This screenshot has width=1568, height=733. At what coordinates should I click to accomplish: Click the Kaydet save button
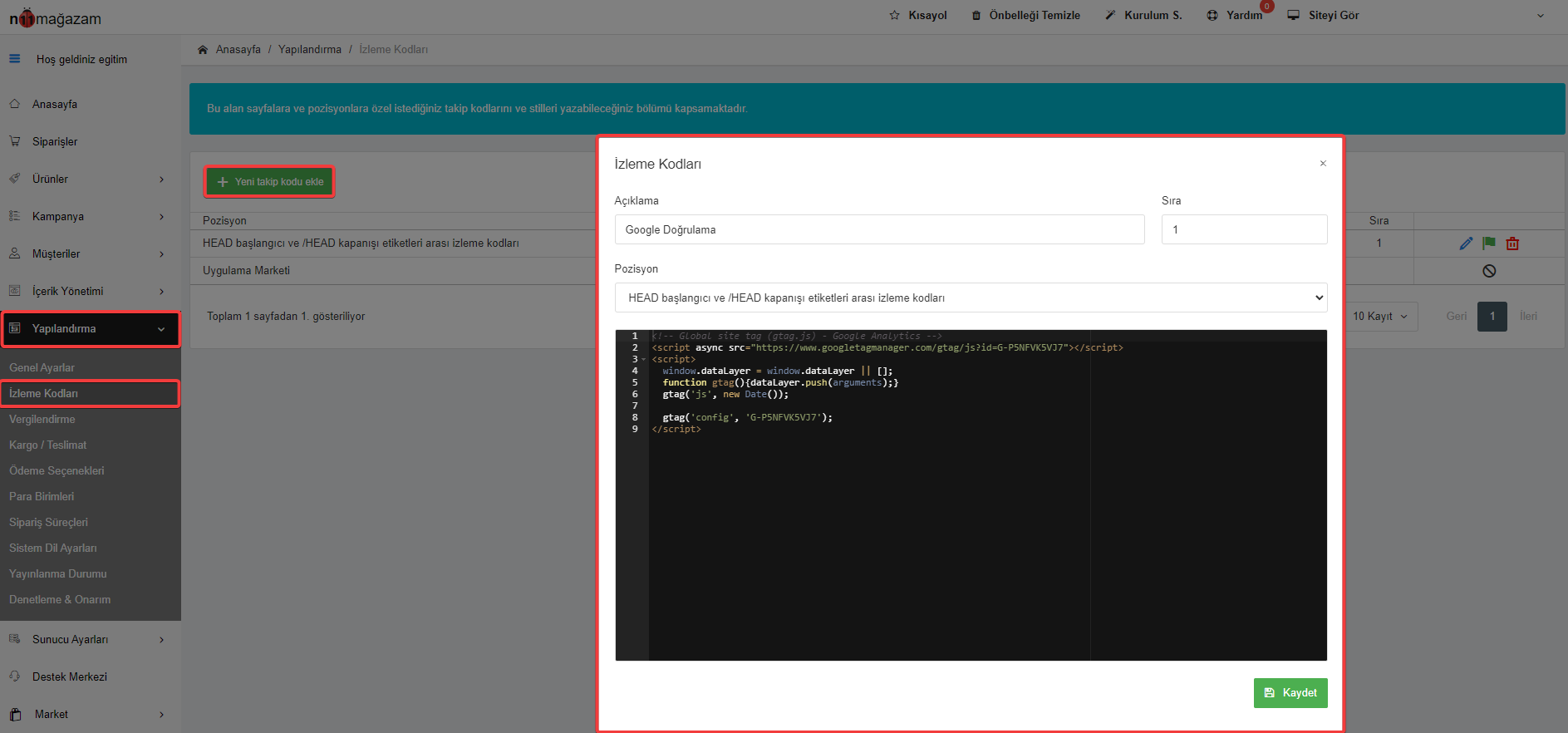point(1290,693)
